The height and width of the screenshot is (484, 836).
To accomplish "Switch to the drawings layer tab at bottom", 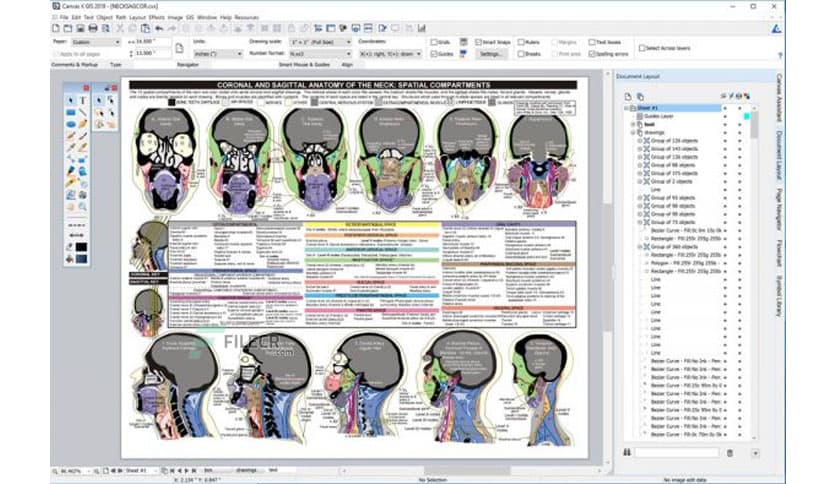I will tap(246, 470).
